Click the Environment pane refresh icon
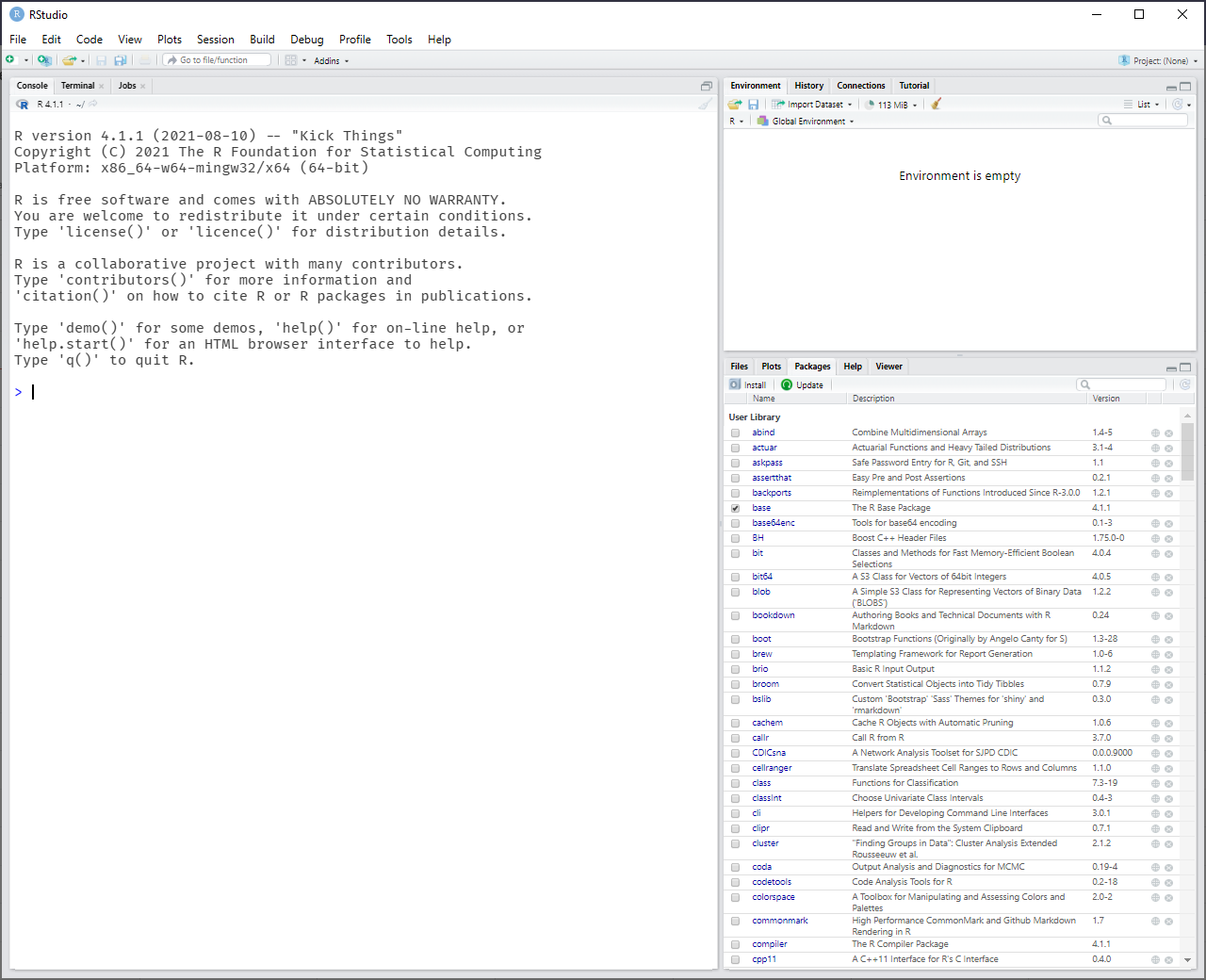The width and height of the screenshot is (1206, 980). tap(1177, 105)
